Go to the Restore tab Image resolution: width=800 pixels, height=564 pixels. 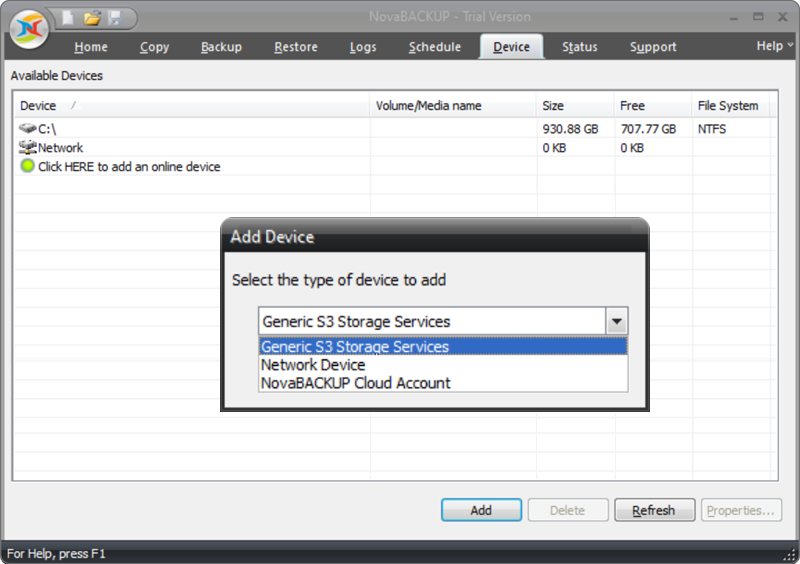coord(296,47)
